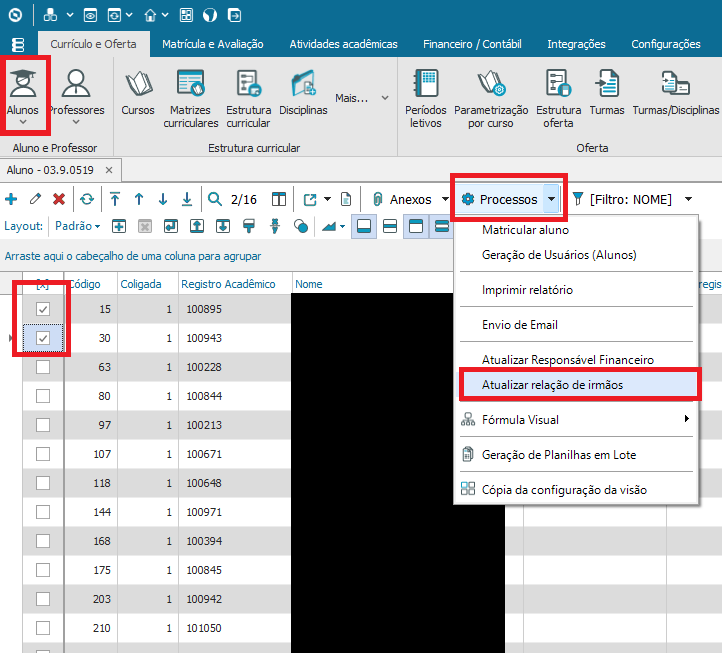Viewport: 722px width, 653px height.
Task: Open Estrutura oferta
Action: (x=559, y=98)
